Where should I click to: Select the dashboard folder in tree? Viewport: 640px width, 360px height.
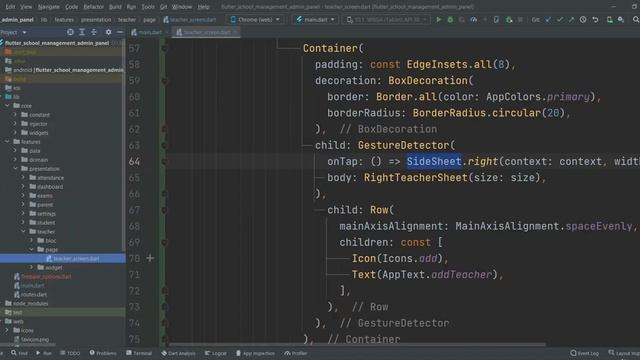click(50, 187)
